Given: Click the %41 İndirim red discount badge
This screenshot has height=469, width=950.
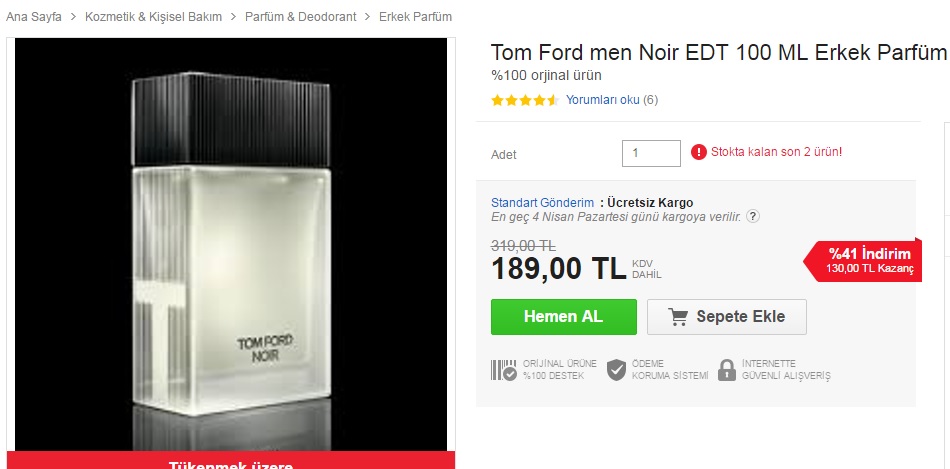Looking at the screenshot, I should (863, 260).
